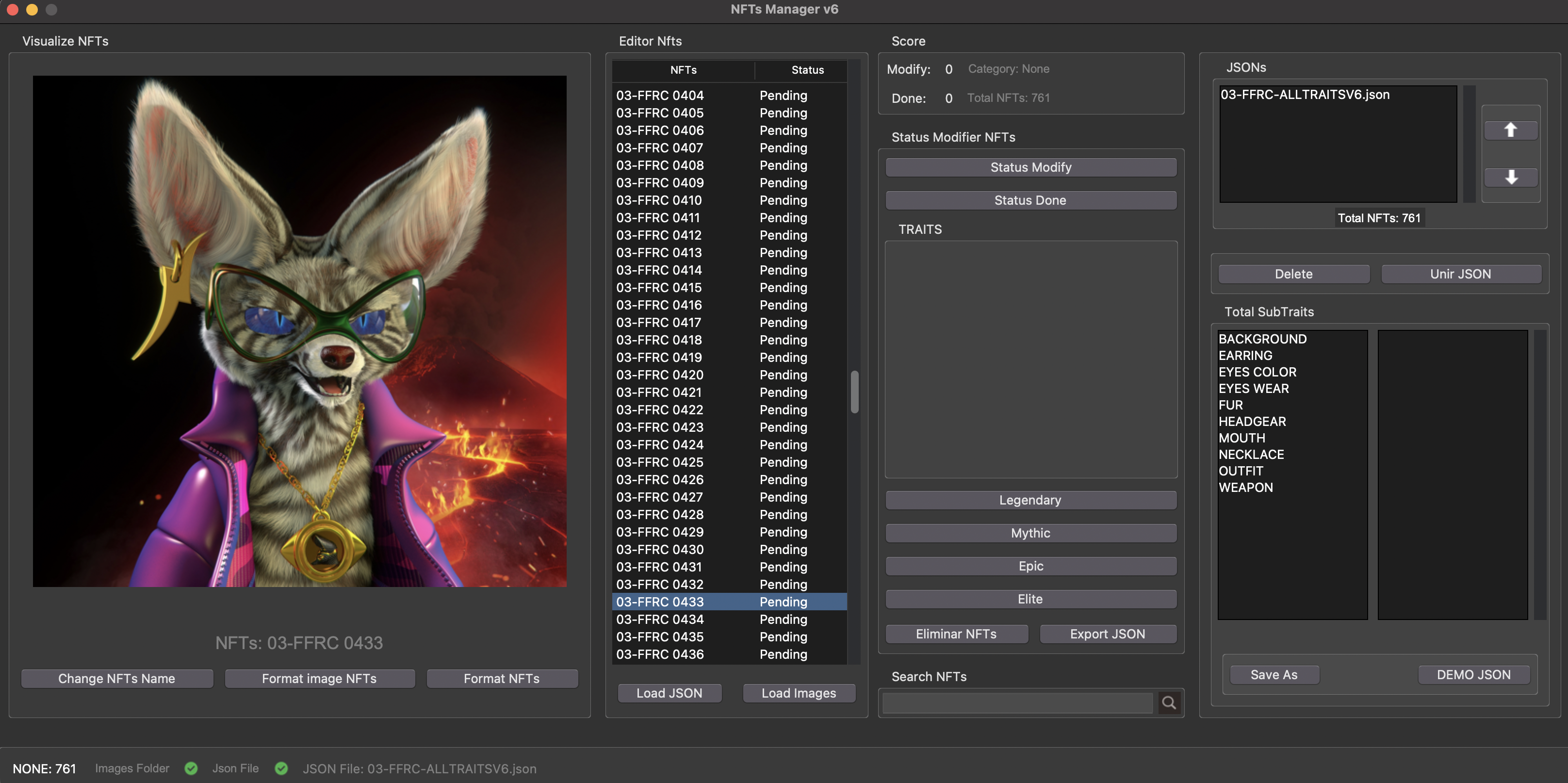Click the Total NFTs: 761 label under JSONs
Image resolution: width=1568 pixels, height=783 pixels.
pyautogui.click(x=1379, y=218)
